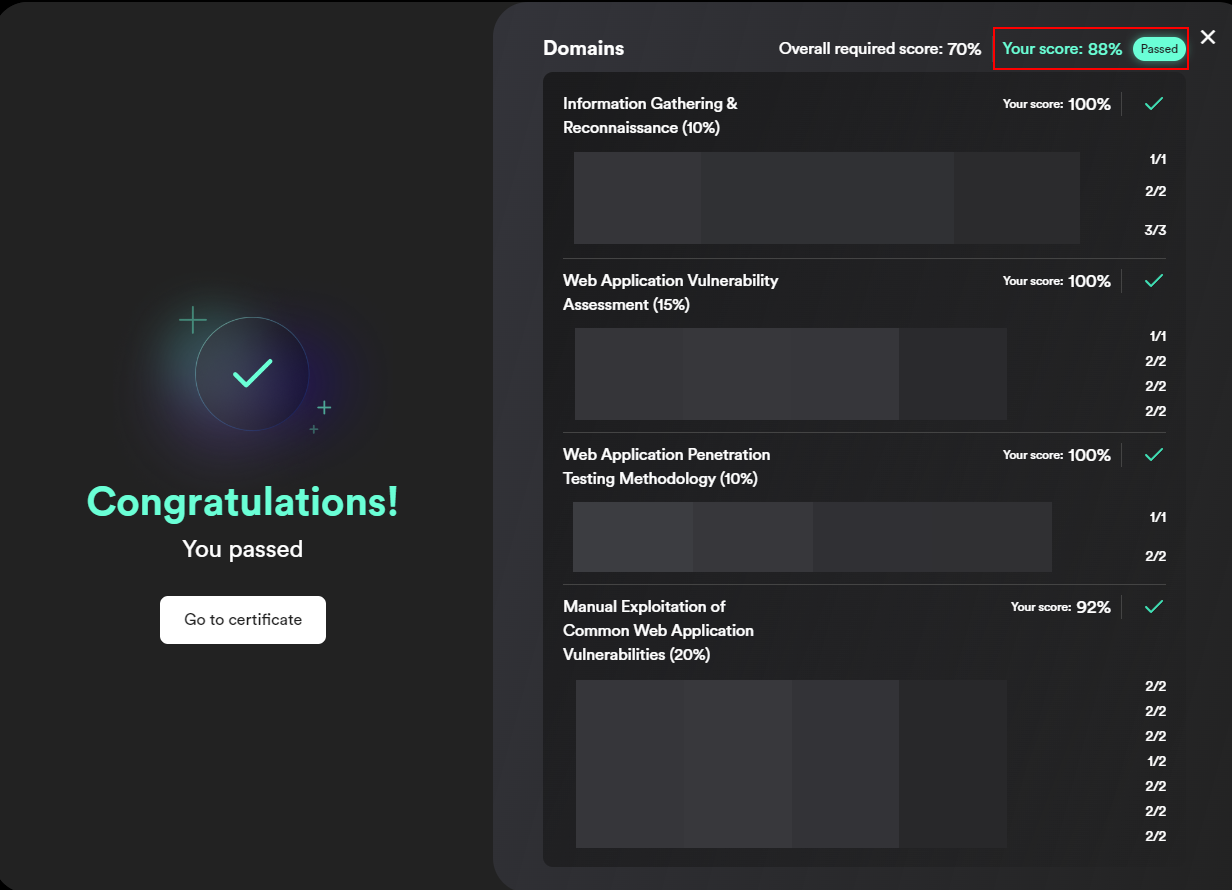1232x890 pixels.
Task: Click the checkmark beside Information Gathering & Reconnaissance
Action: point(1154,104)
